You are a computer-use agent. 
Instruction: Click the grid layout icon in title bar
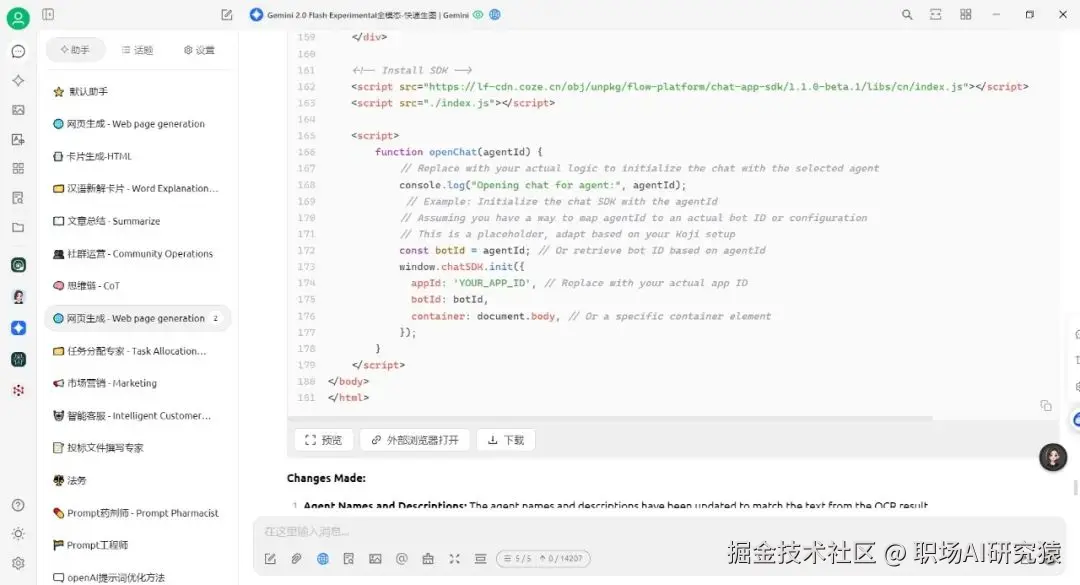coord(966,14)
